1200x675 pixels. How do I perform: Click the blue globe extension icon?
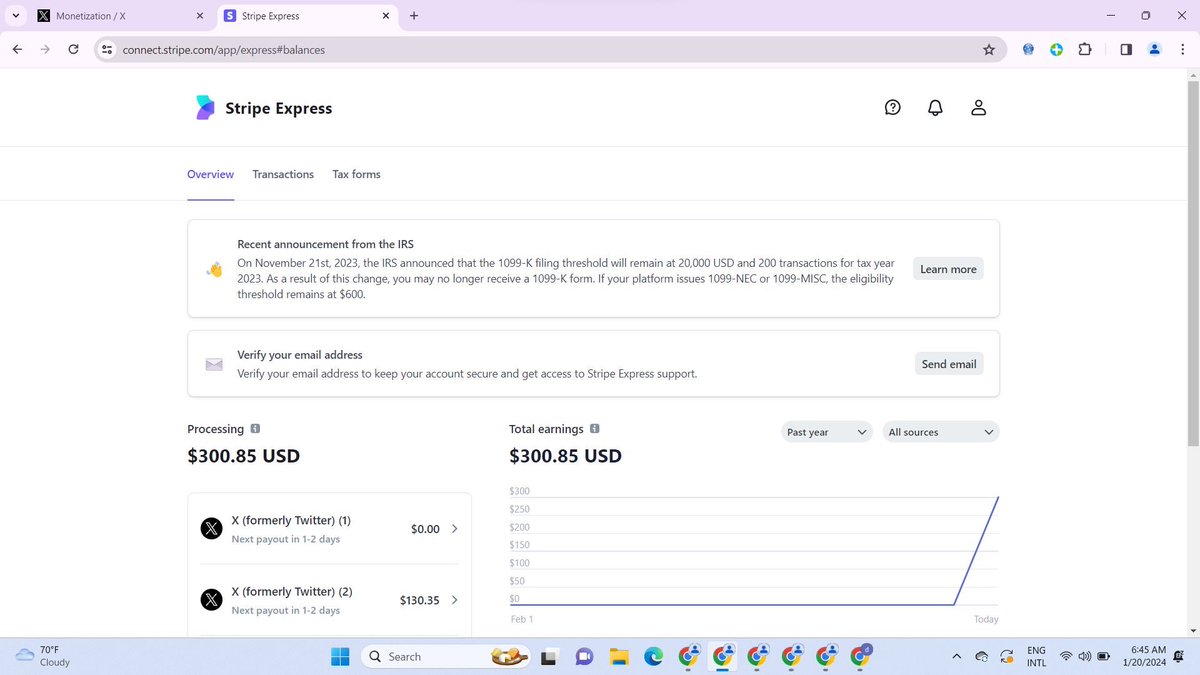tap(1028, 49)
